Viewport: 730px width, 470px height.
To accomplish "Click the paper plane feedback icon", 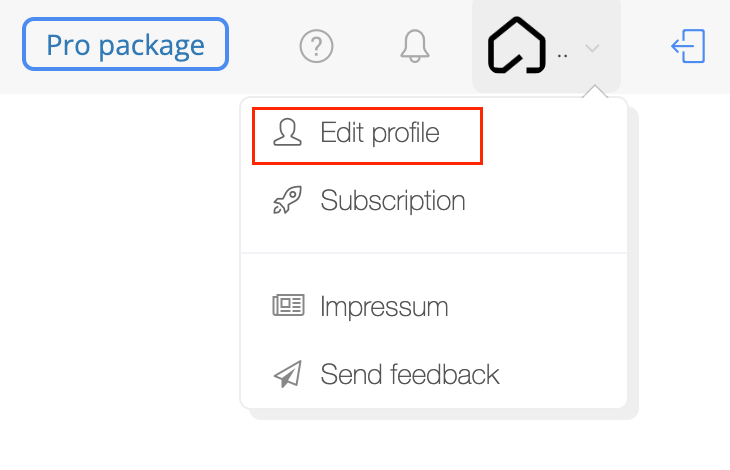I will tap(288, 374).
